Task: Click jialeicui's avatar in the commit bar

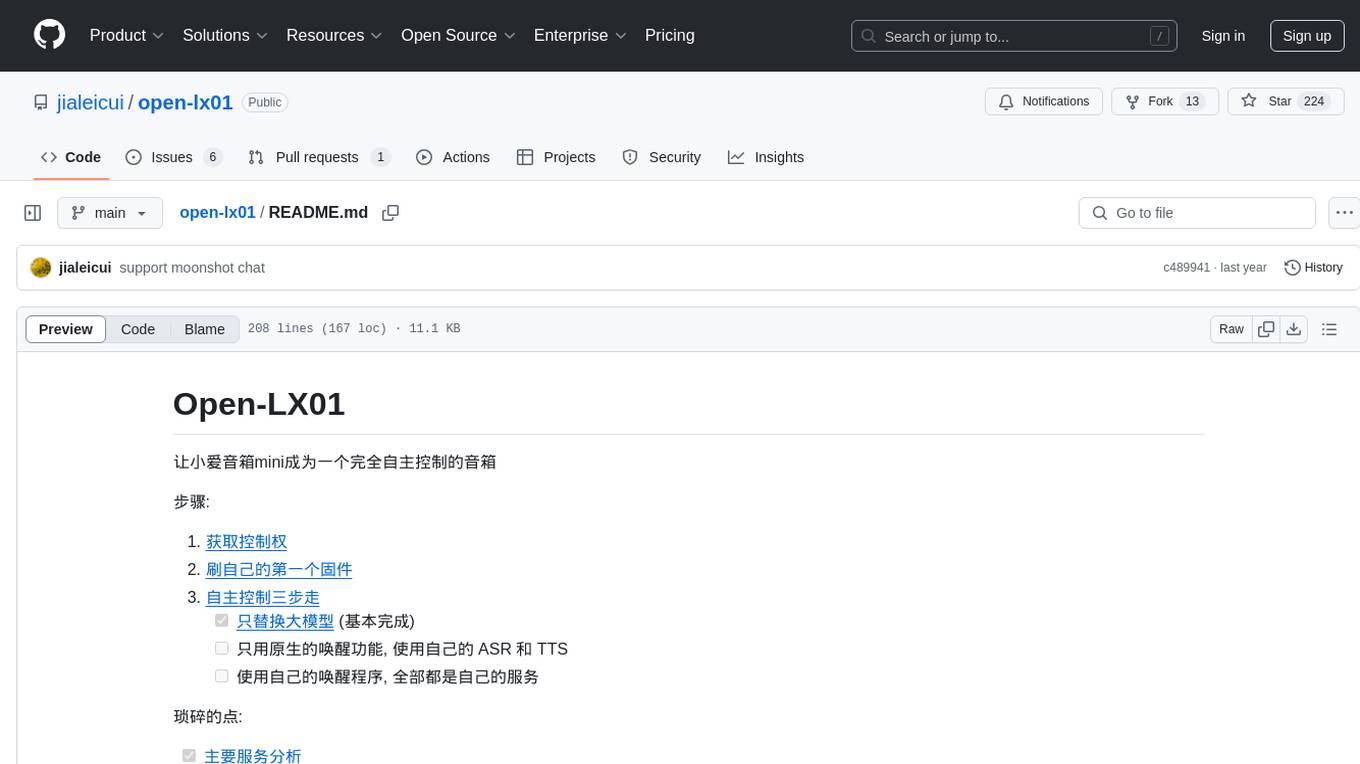Action: pos(41,268)
